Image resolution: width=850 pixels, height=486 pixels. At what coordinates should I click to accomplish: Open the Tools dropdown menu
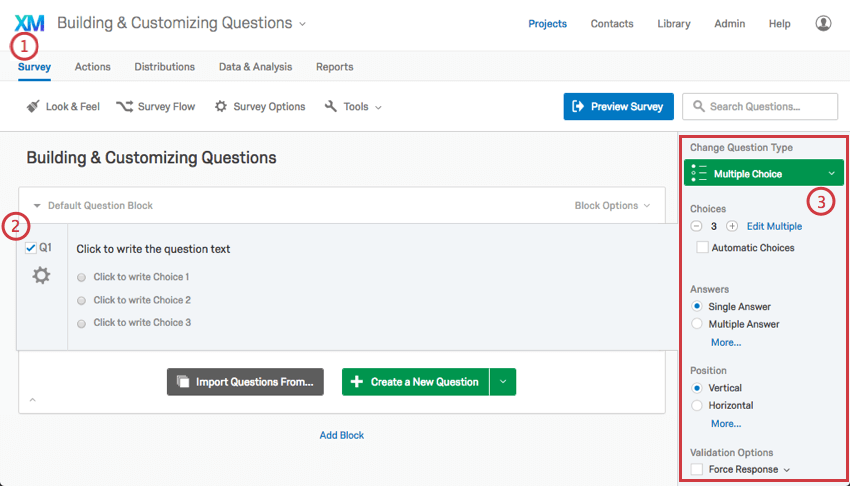[353, 106]
